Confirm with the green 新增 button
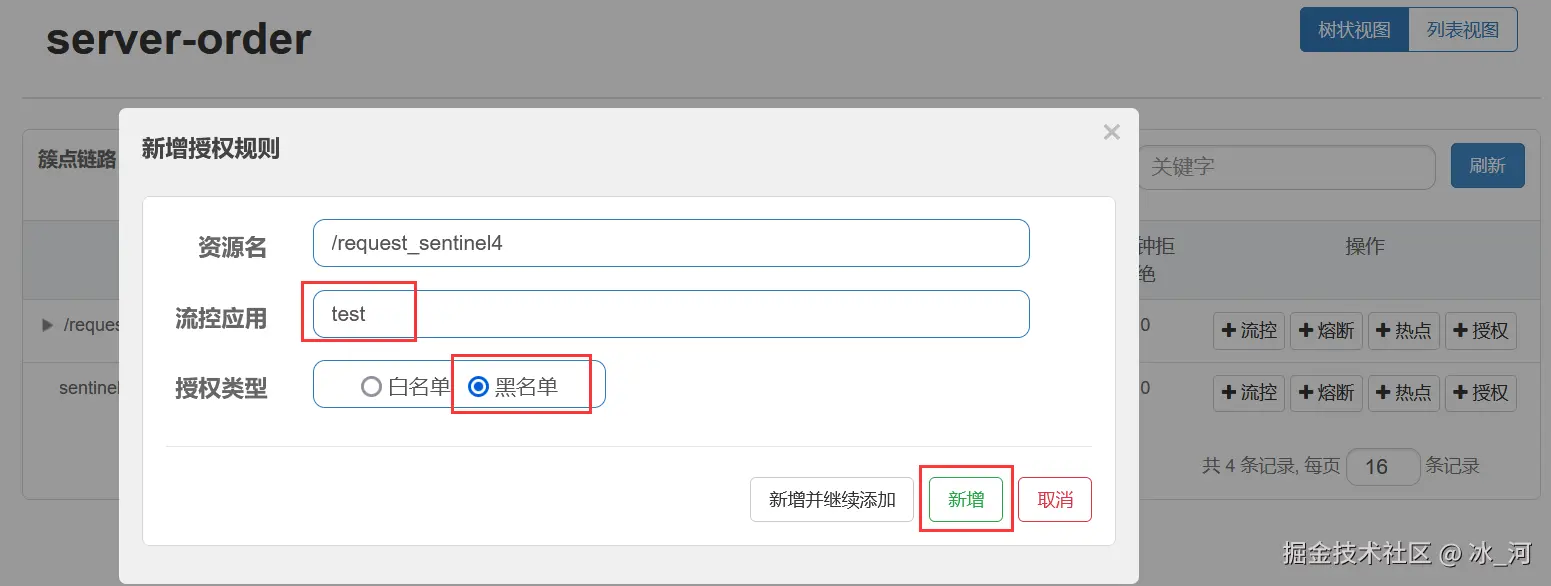1551x586 pixels. (965, 500)
